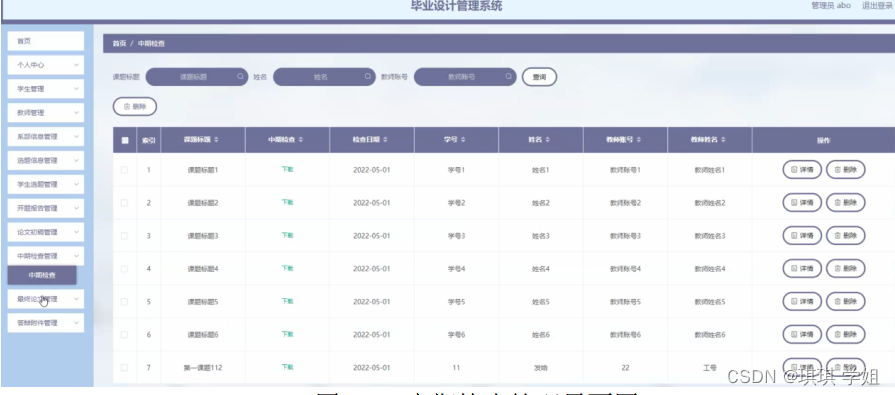Image resolution: width=895 pixels, height=395 pixels.
Task: Click the 查询 search button
Action: pyautogui.click(x=539, y=76)
